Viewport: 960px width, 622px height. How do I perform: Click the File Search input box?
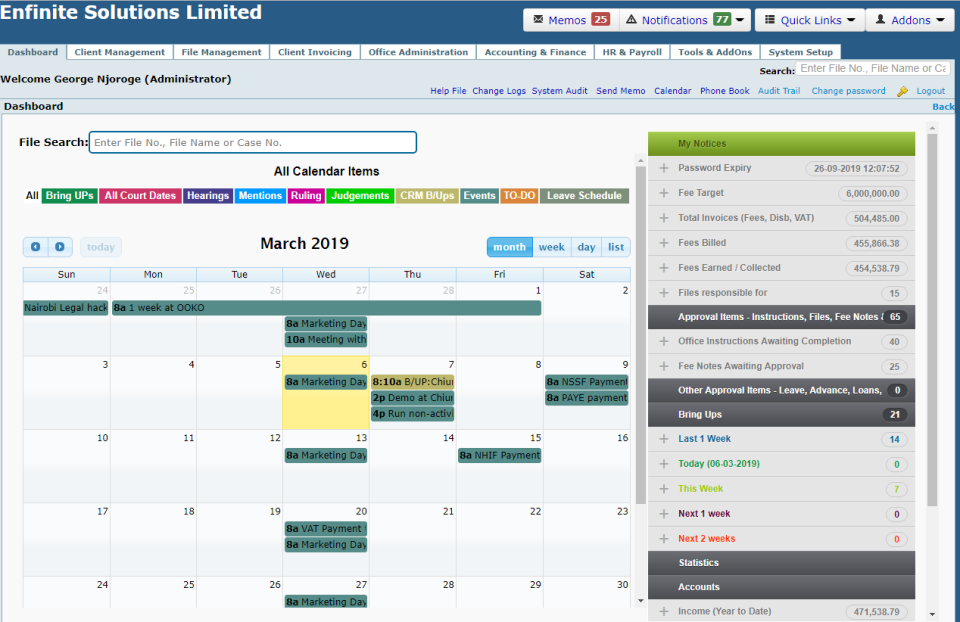252,142
